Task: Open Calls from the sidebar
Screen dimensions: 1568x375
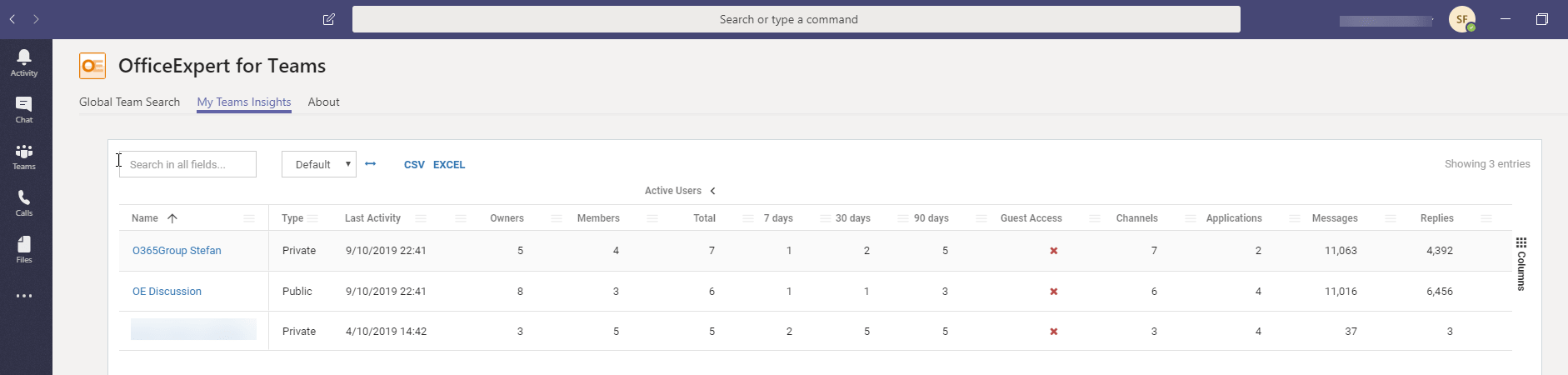Action: click(24, 202)
